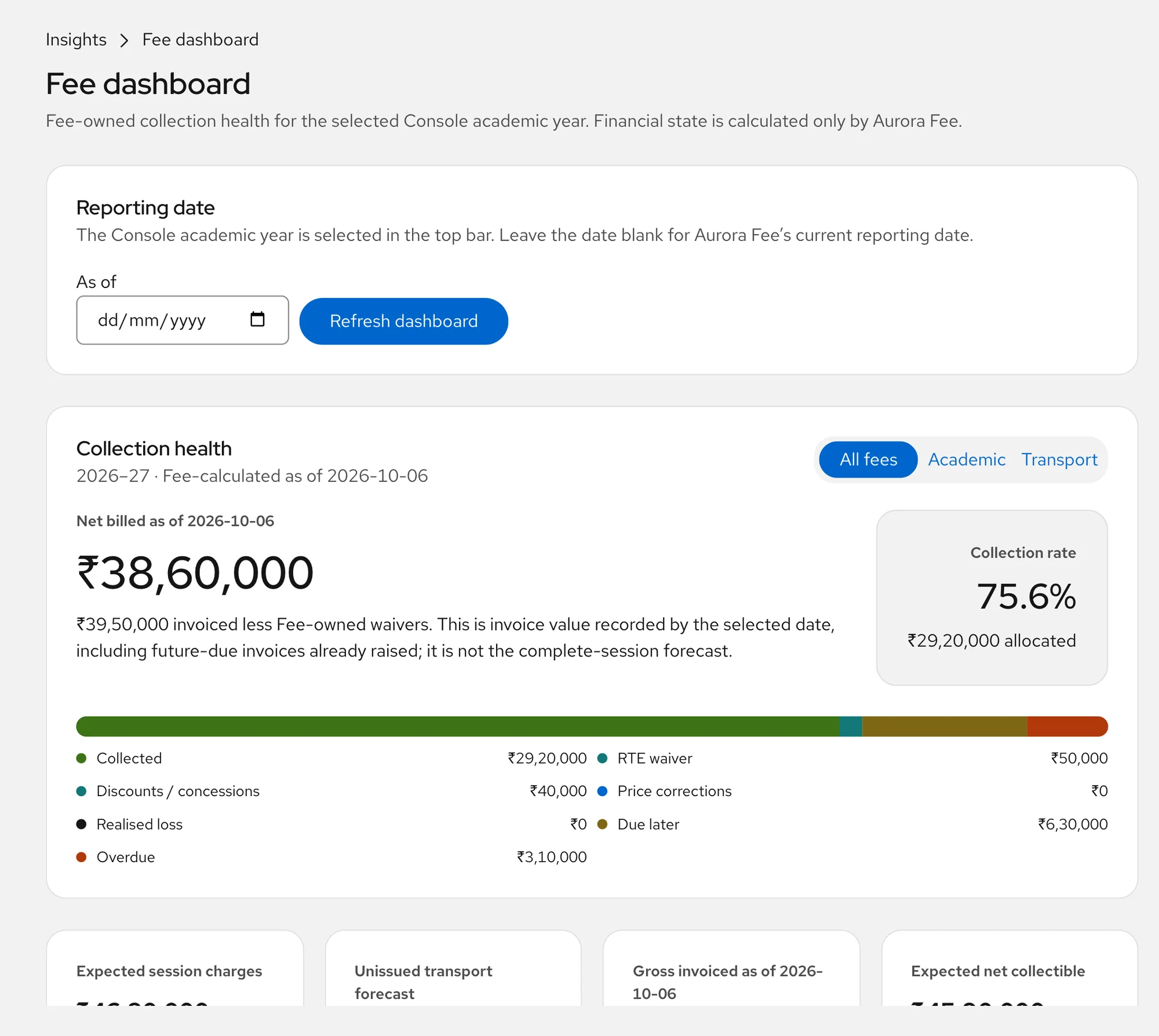Screen dimensions: 1159x1036
Task: Click the Reporting date heading
Action: [x=145, y=207]
